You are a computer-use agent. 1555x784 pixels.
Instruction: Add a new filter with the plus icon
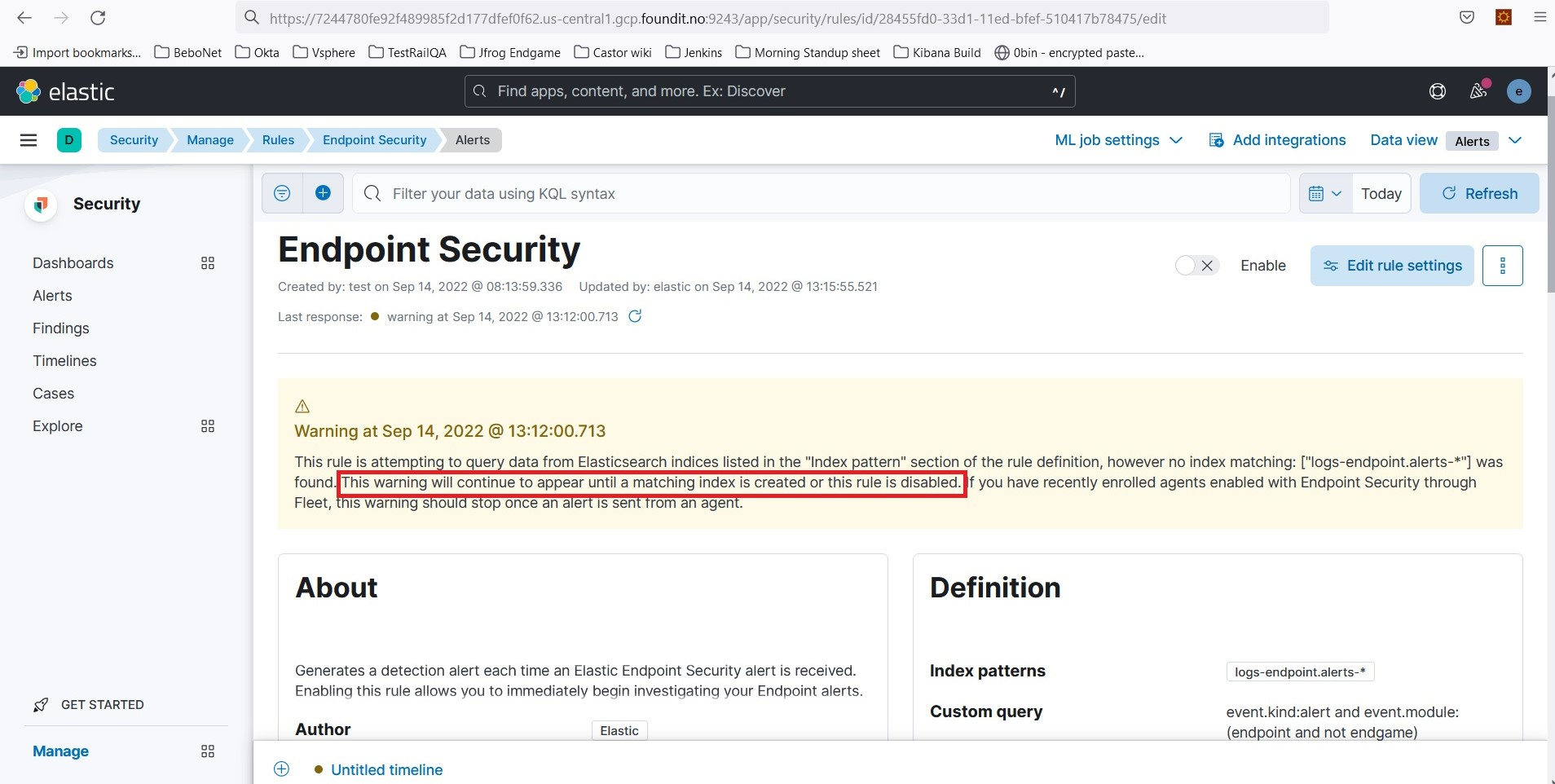[323, 193]
